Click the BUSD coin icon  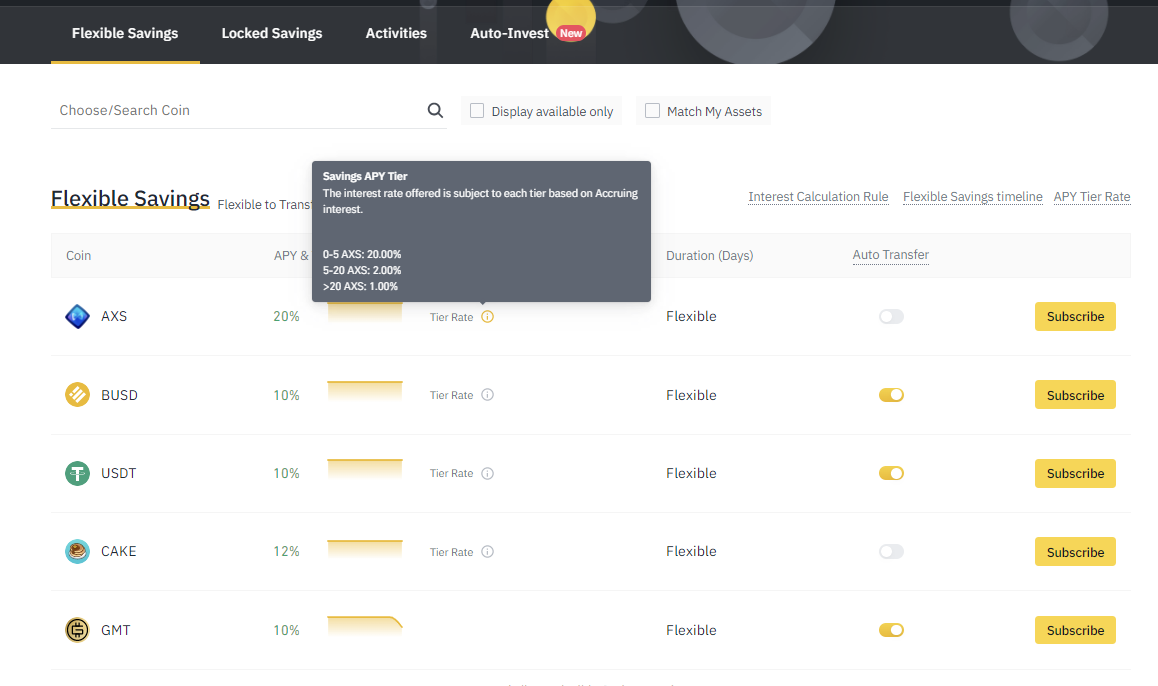tap(77, 395)
